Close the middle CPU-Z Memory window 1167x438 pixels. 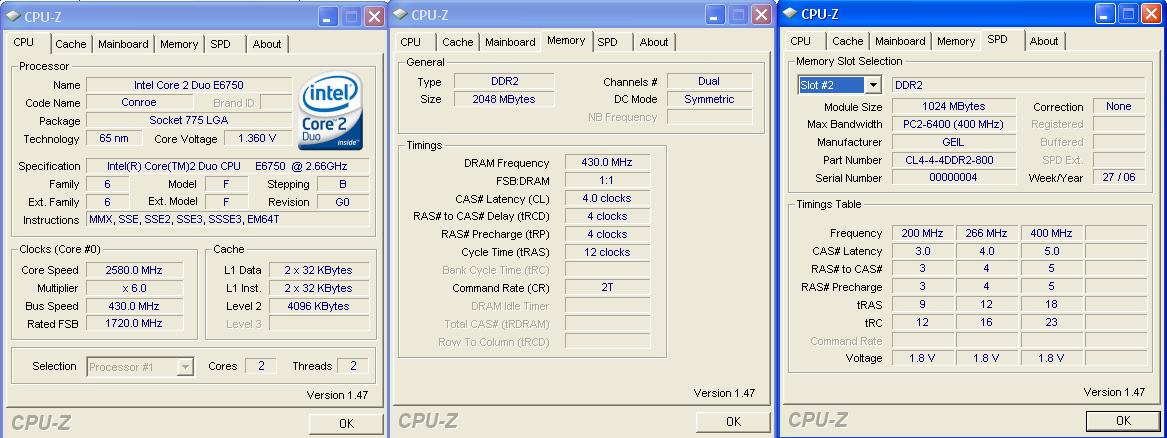click(763, 14)
